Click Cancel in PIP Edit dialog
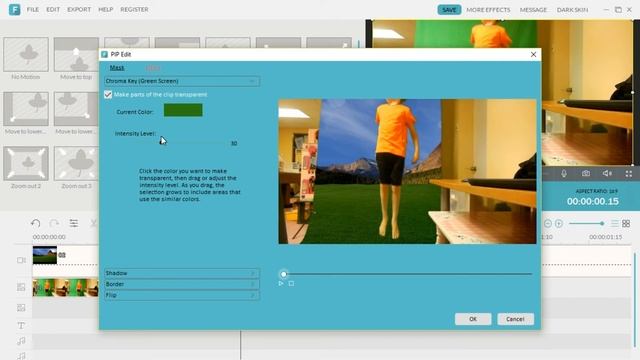This screenshot has height=360, width=640. (515, 319)
